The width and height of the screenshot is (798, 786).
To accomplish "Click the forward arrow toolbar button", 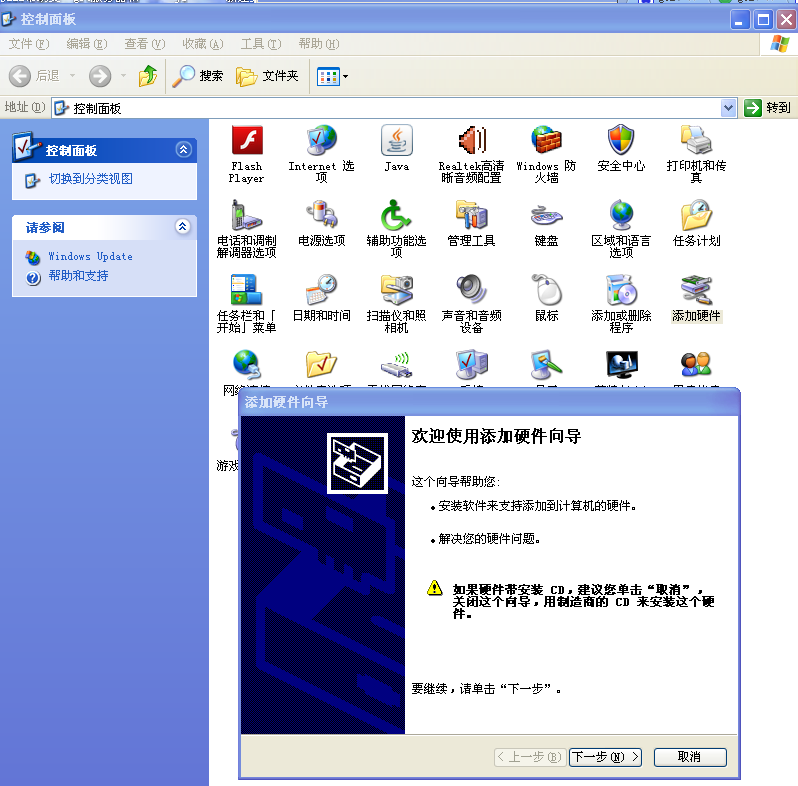I will (100, 76).
